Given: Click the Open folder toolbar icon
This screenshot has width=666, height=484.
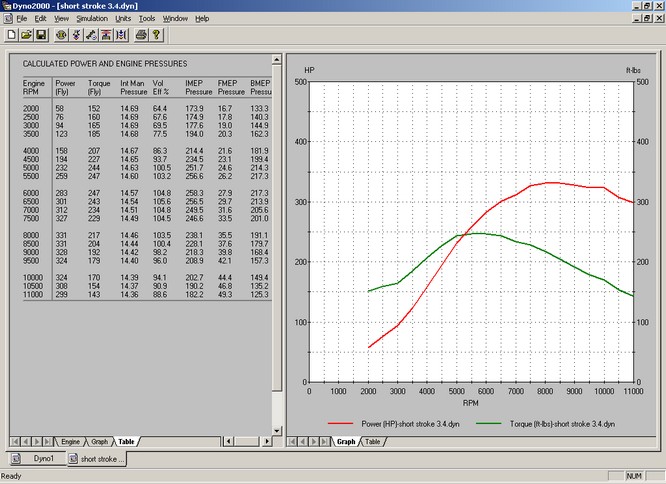Looking at the screenshot, I should [26, 35].
